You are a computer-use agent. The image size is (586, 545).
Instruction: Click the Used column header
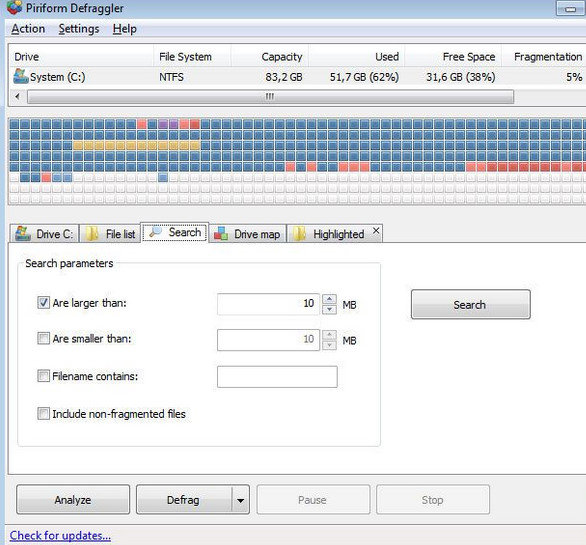pos(357,57)
